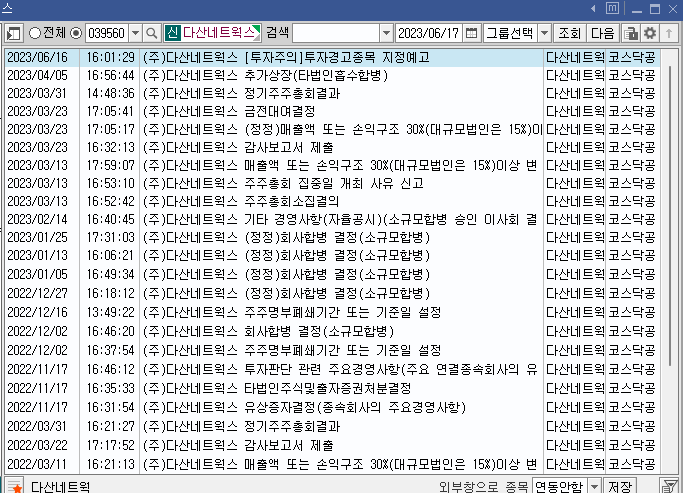Click the 저장 button

pos(620,486)
